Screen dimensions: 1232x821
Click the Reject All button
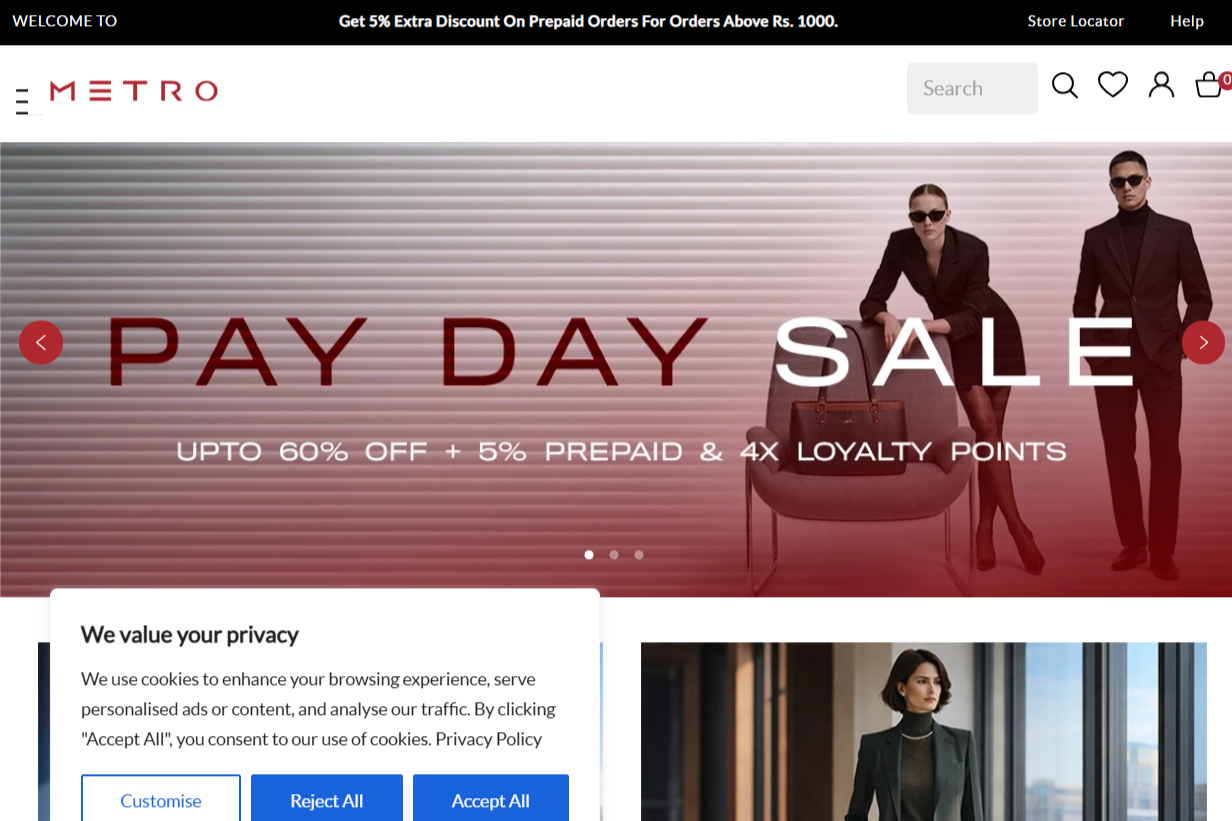(x=327, y=800)
